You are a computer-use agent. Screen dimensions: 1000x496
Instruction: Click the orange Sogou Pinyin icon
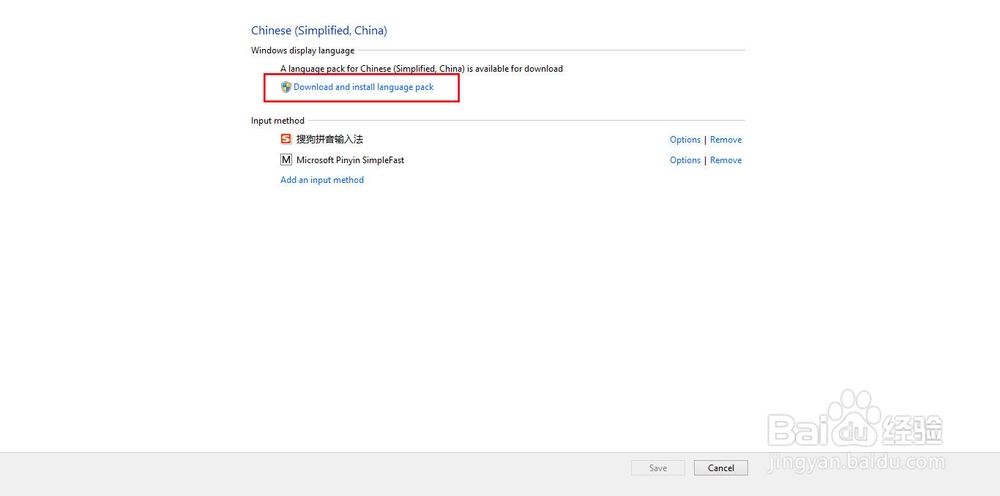[286, 139]
